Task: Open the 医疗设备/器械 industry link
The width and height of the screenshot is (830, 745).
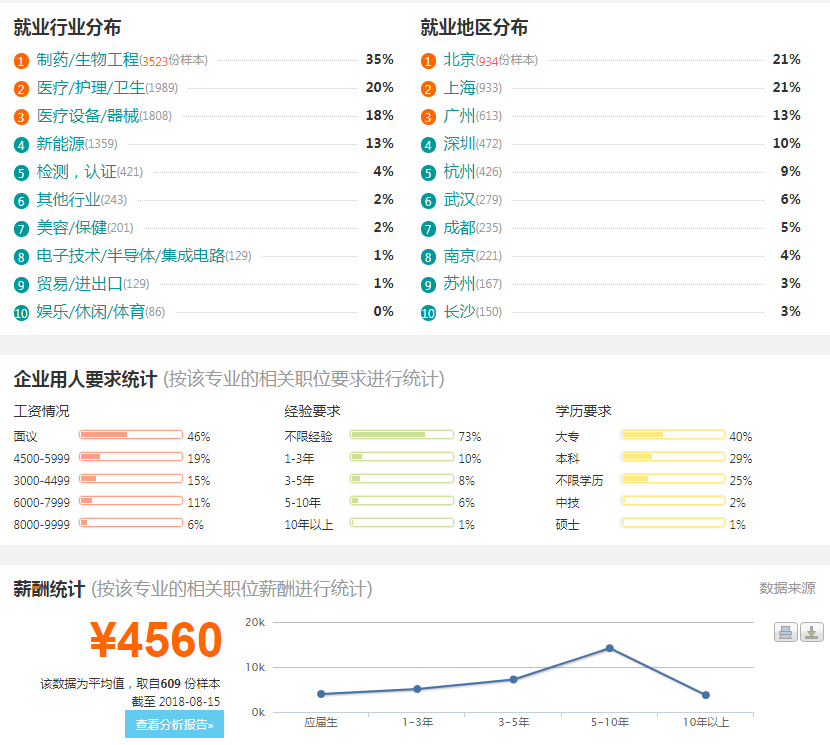Action: coord(88,116)
